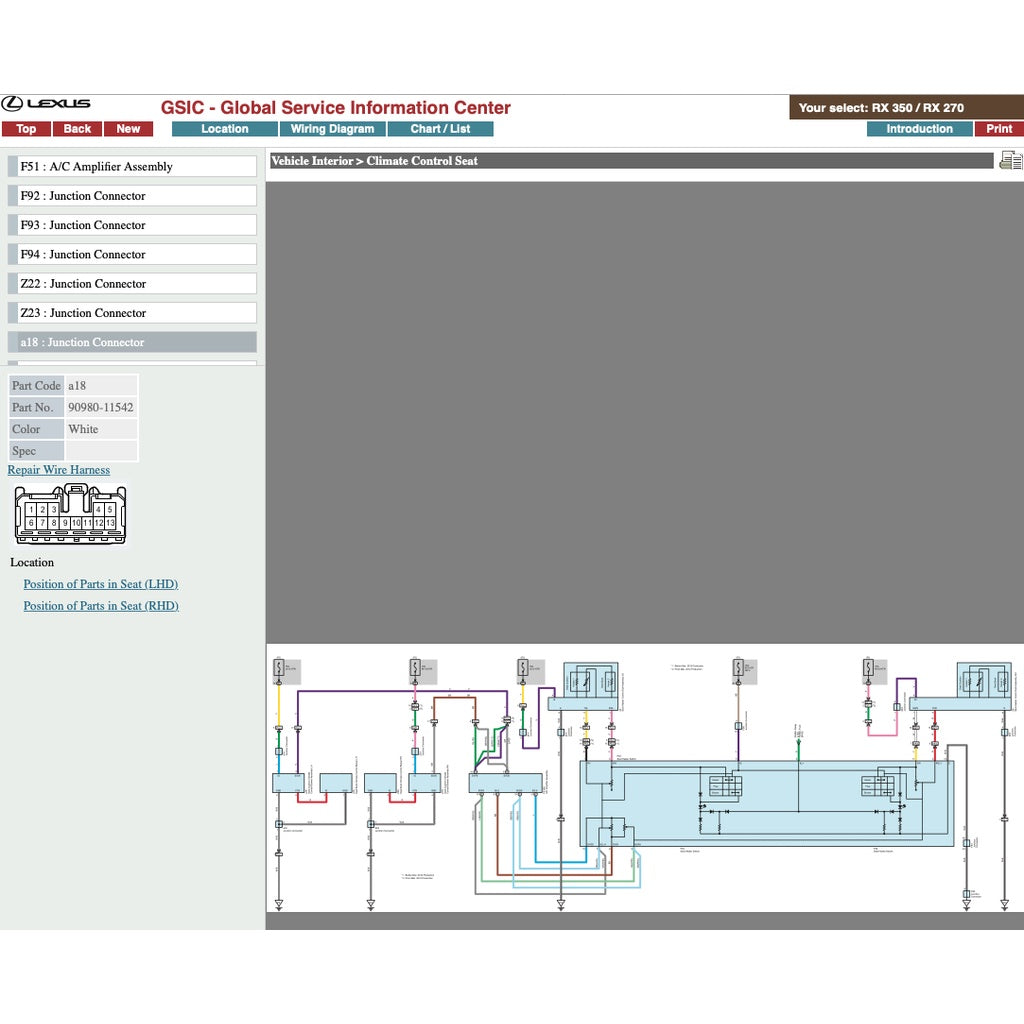The height and width of the screenshot is (1024, 1024).
Task: Open the Location tab
Action: pos(224,129)
